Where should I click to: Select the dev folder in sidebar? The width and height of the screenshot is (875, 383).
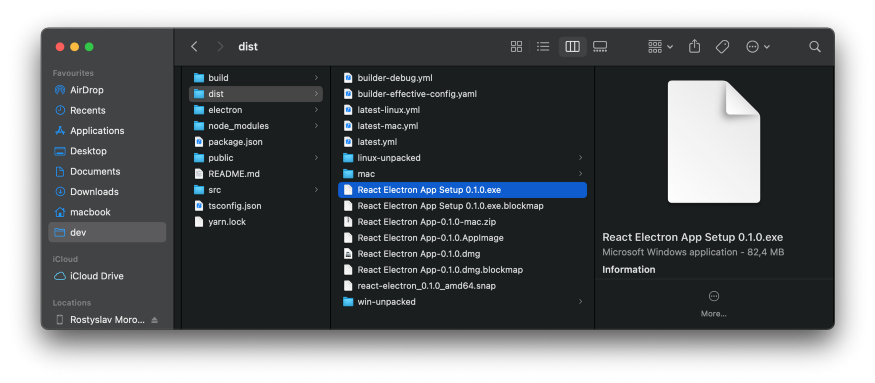tap(107, 232)
